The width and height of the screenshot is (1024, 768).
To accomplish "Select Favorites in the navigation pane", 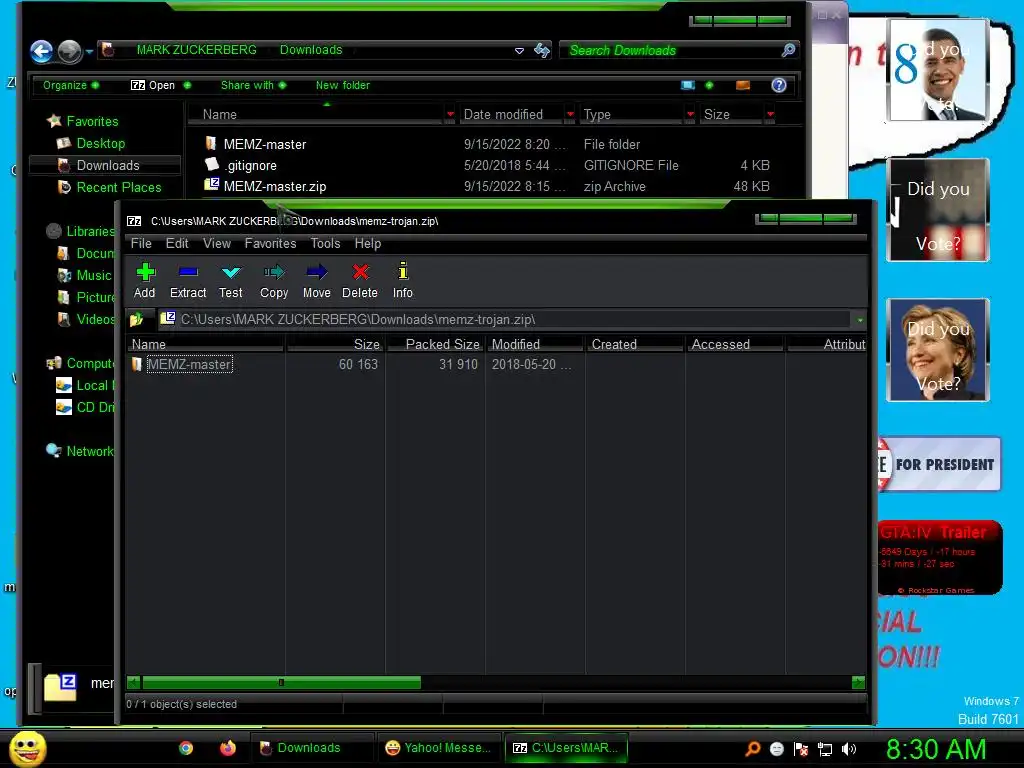I will point(92,121).
